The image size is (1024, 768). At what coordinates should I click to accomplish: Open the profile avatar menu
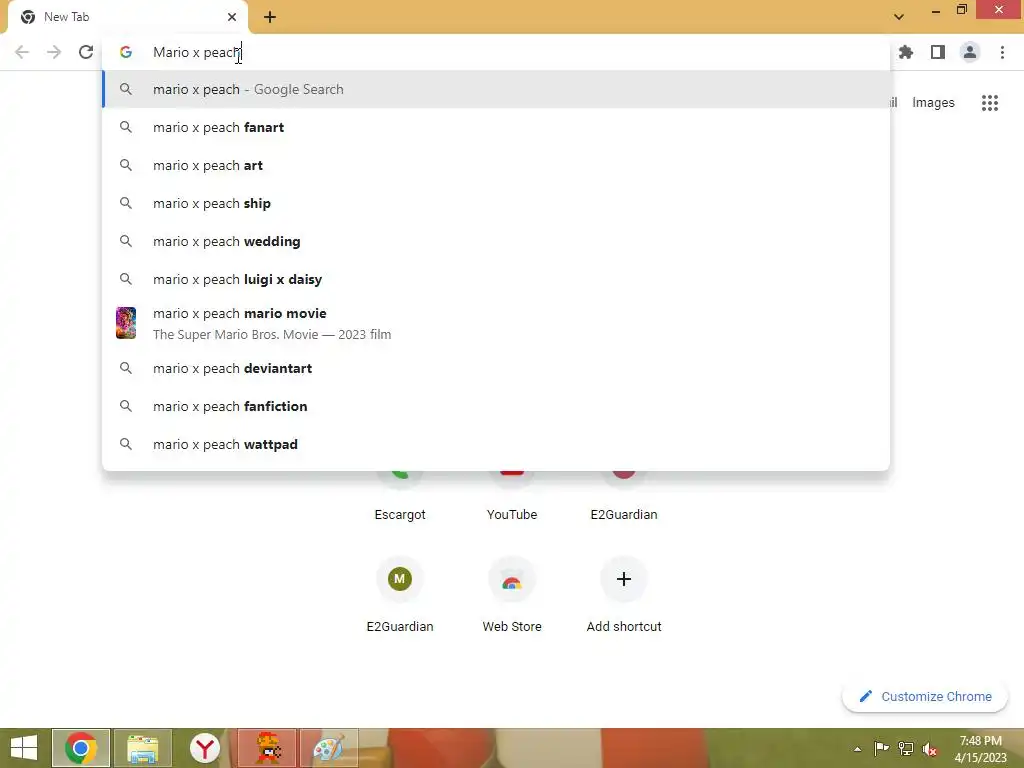point(970,52)
